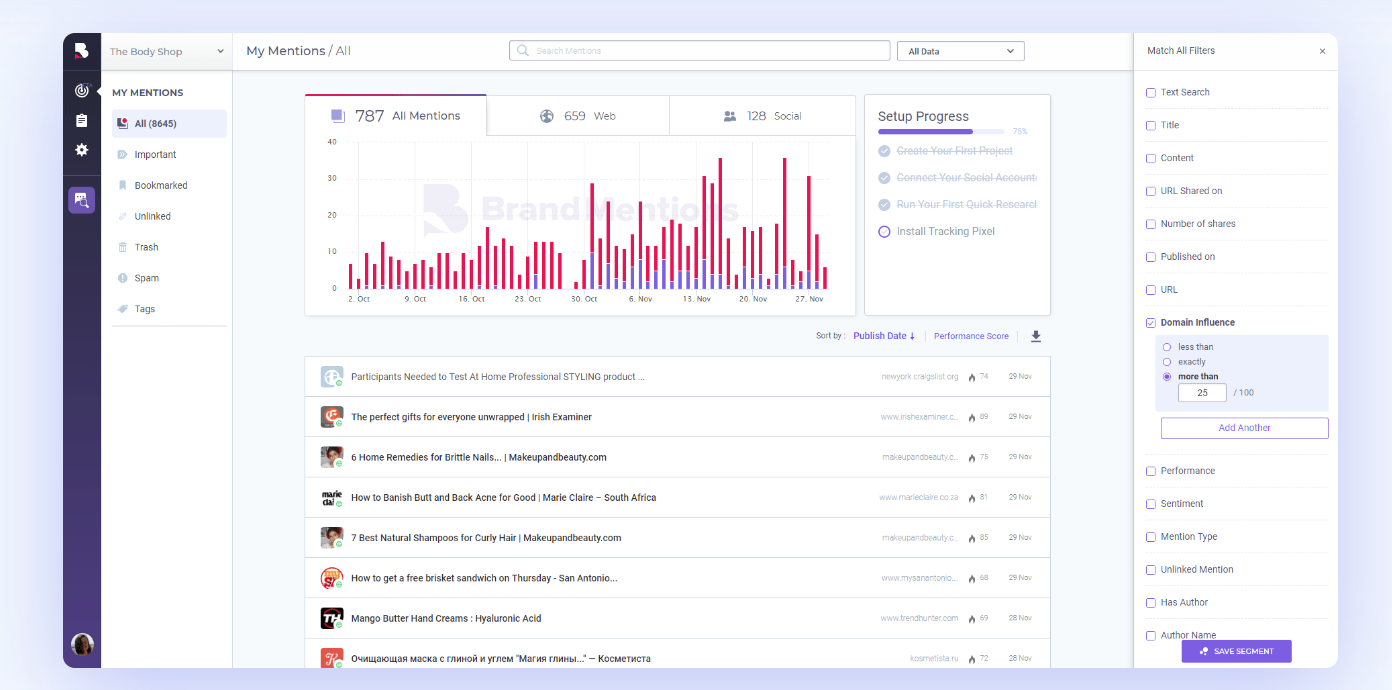The height and width of the screenshot is (690, 1392).
Task: Enable the Number of shares checkbox
Action: (x=1151, y=224)
